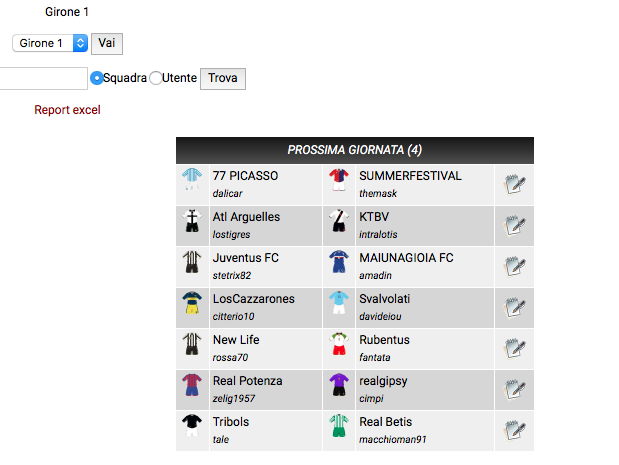
Task: Open the Girone 1 dropdown
Action: coord(50,43)
